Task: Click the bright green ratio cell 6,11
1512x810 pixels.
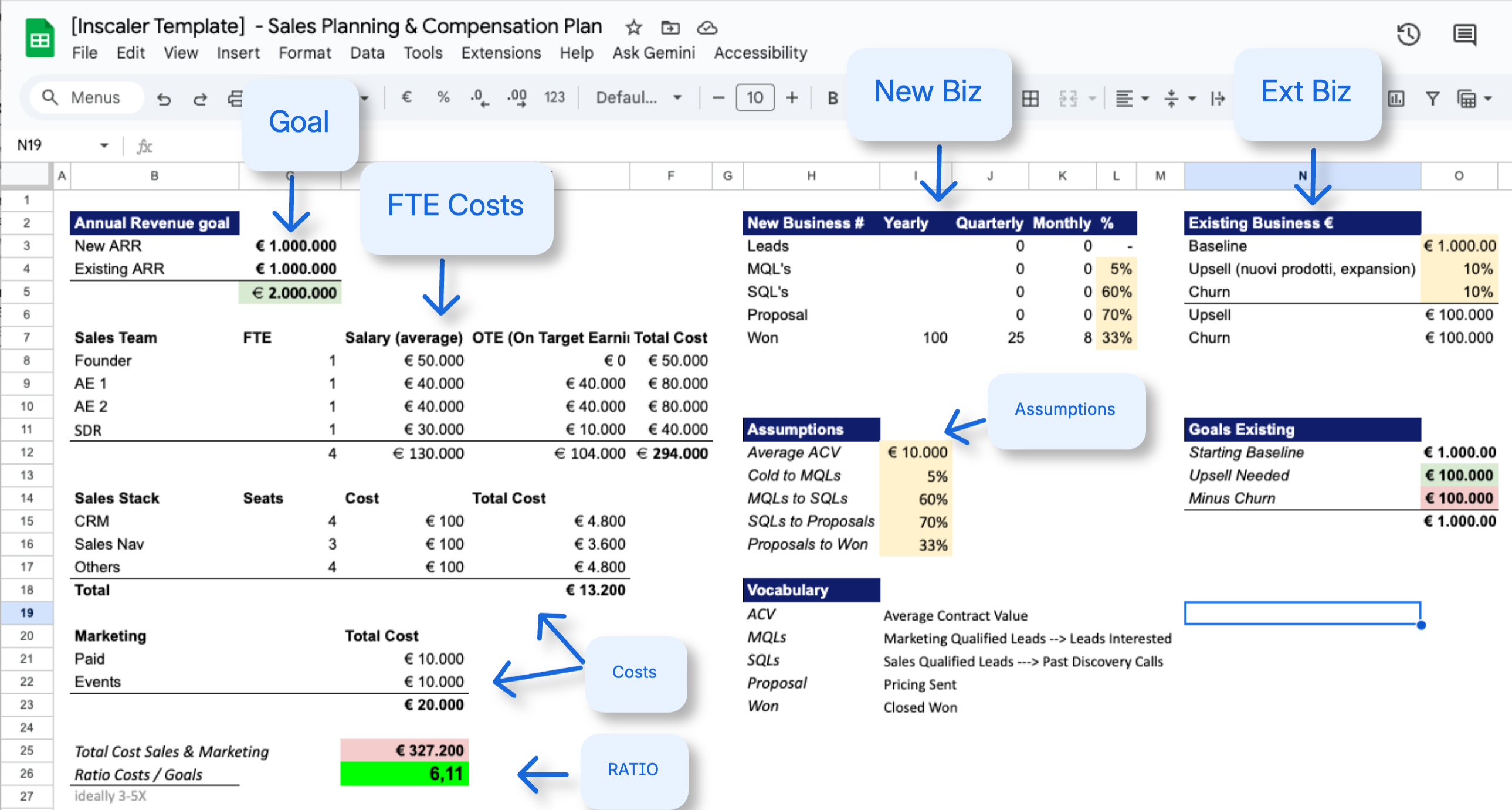Action: click(405, 774)
